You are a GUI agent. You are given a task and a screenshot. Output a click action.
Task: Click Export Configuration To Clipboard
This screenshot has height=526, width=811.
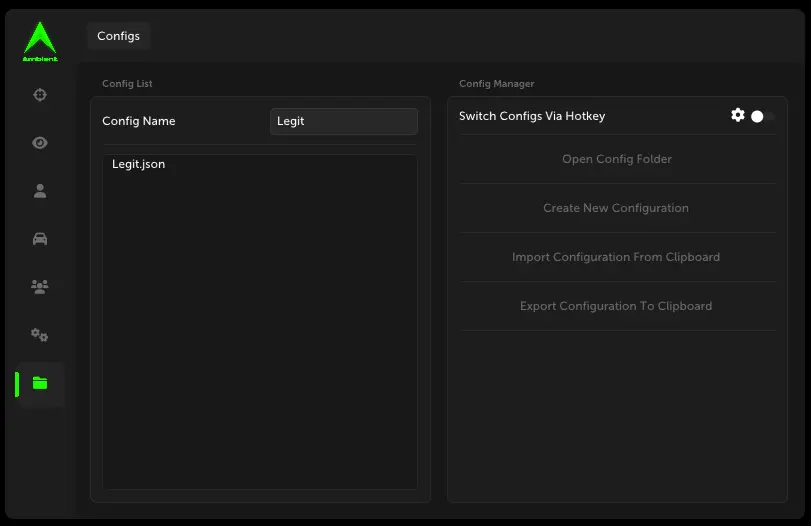click(616, 306)
